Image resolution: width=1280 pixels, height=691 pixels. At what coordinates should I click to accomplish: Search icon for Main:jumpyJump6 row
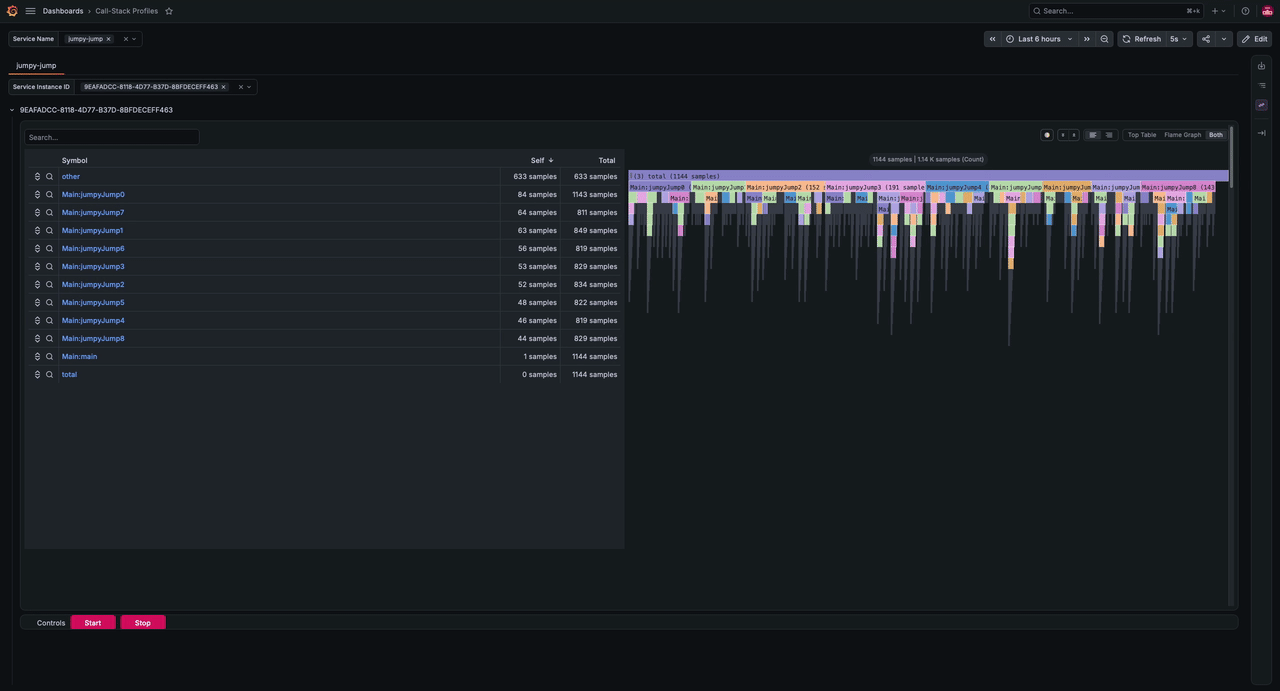[49, 249]
